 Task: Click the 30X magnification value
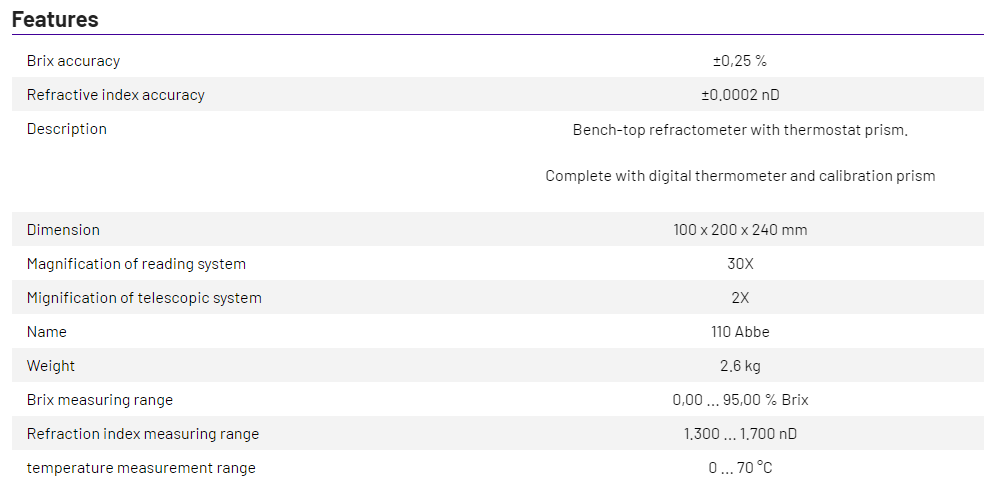click(x=740, y=264)
